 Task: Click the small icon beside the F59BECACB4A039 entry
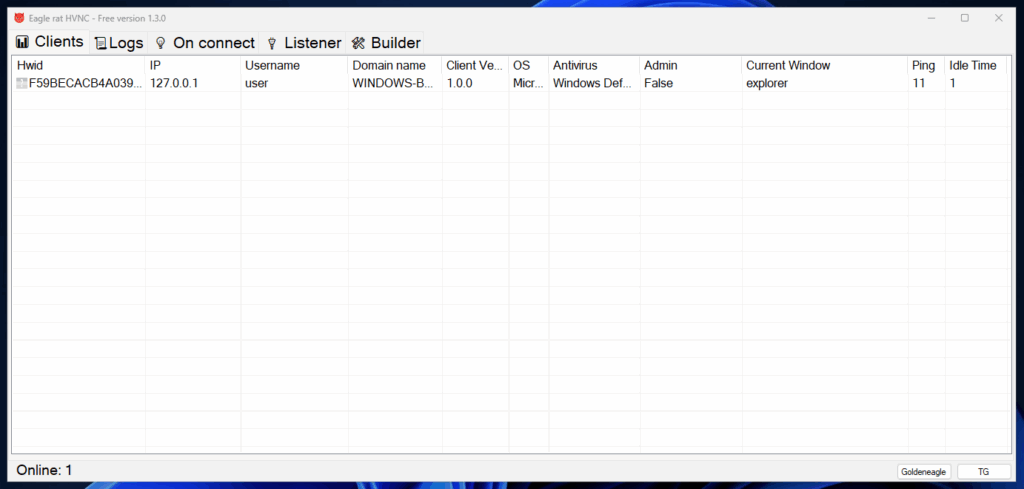point(22,84)
